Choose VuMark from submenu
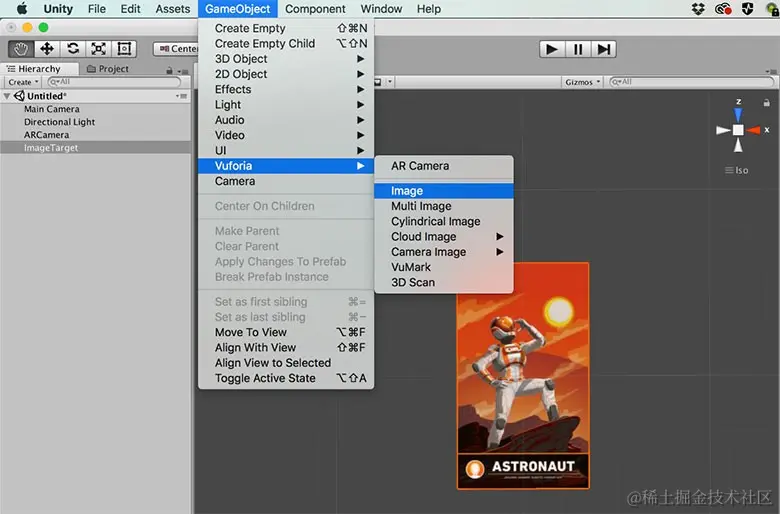The width and height of the screenshot is (780, 514). point(444,267)
